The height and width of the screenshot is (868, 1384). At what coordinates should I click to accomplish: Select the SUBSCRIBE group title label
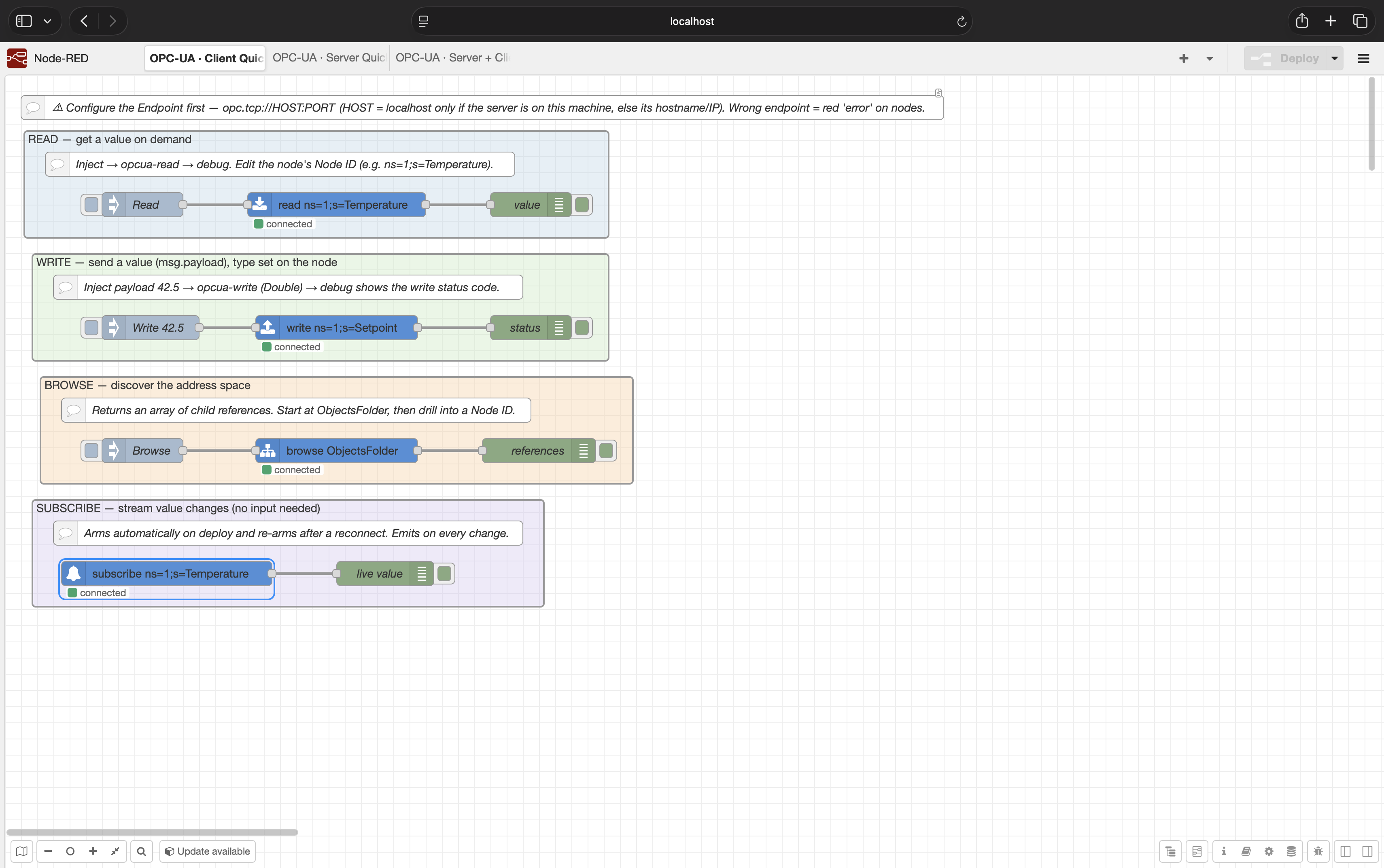point(178,508)
